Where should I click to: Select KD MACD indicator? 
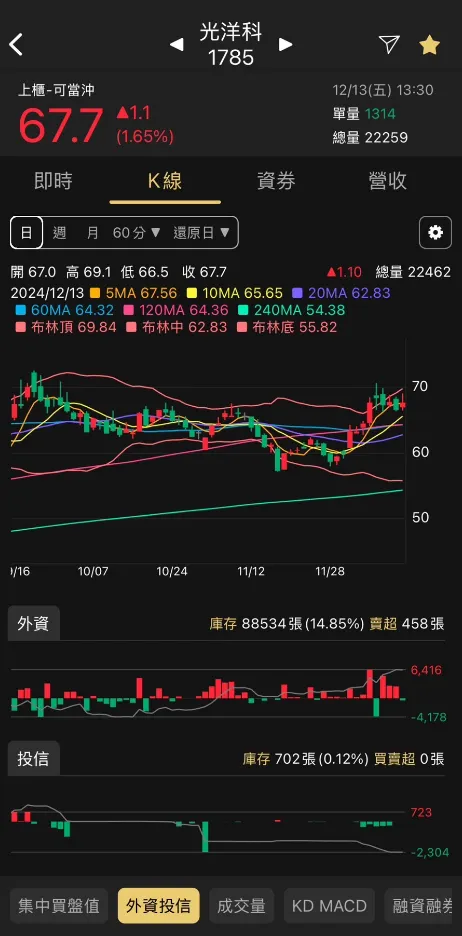tap(329, 906)
